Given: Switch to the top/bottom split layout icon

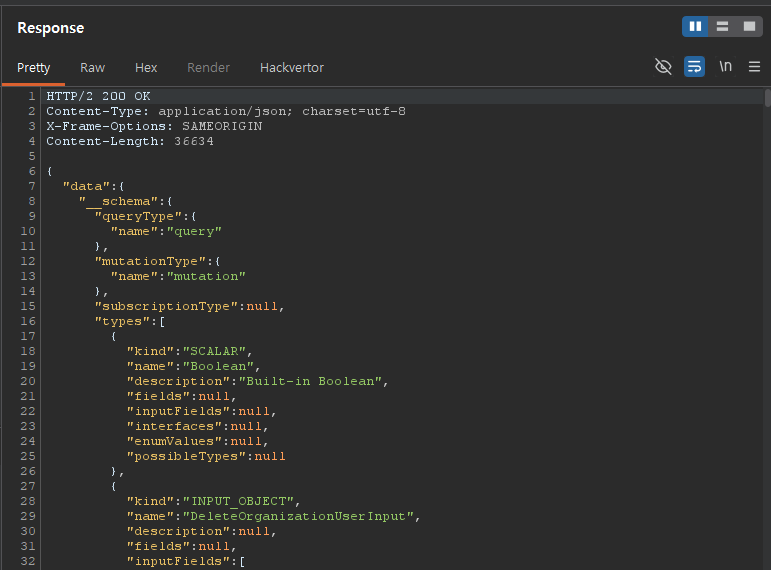Looking at the screenshot, I should tap(722, 27).
